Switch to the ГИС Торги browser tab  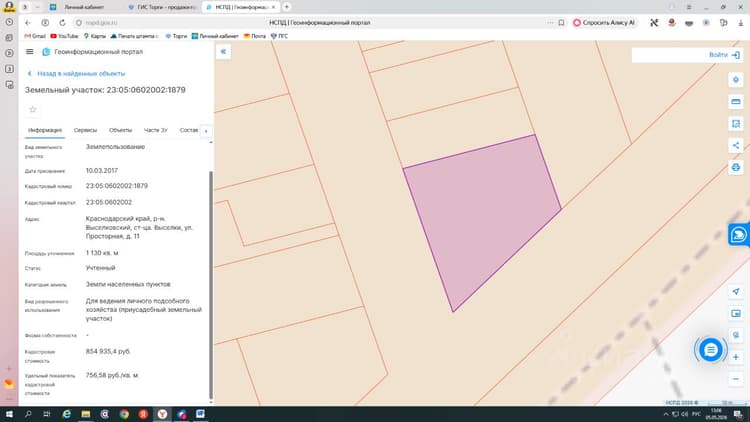pos(163,7)
